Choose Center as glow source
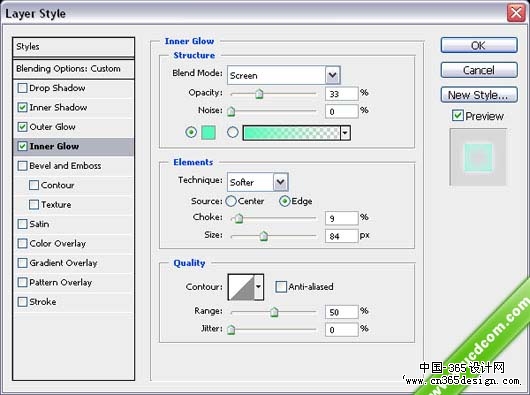This screenshot has width=530, height=395. pyautogui.click(x=231, y=201)
